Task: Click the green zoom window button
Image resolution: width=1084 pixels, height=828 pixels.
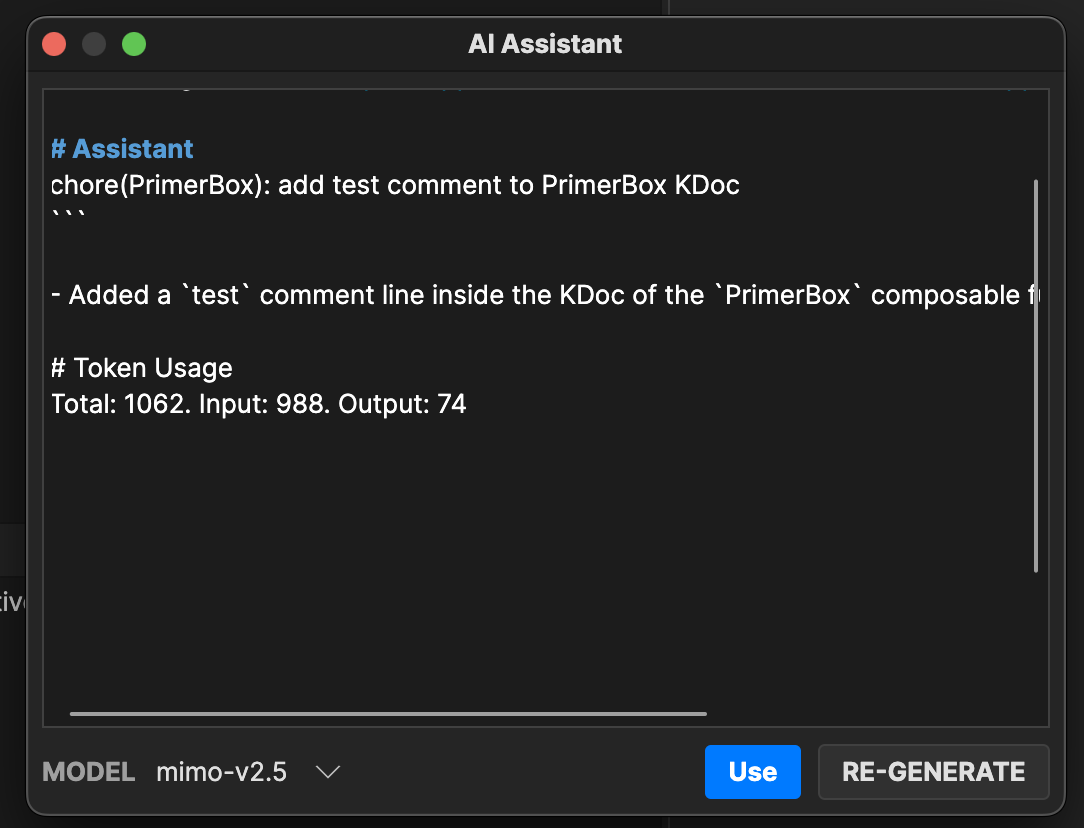Action: tap(134, 44)
